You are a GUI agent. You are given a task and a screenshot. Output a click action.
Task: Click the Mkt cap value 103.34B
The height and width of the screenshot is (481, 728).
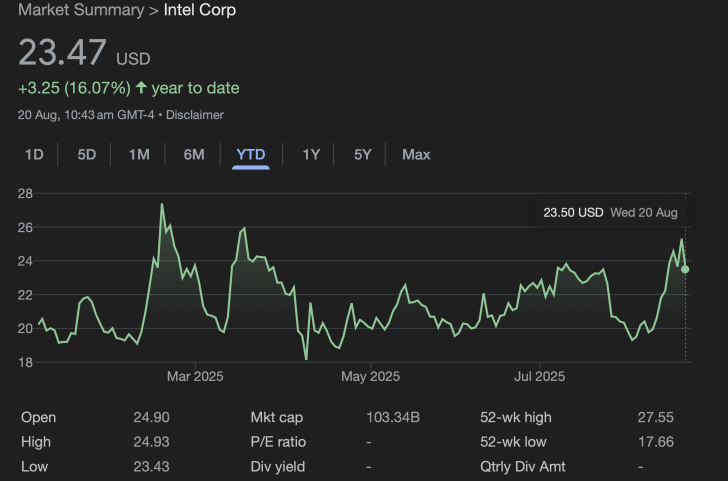pyautogui.click(x=393, y=417)
